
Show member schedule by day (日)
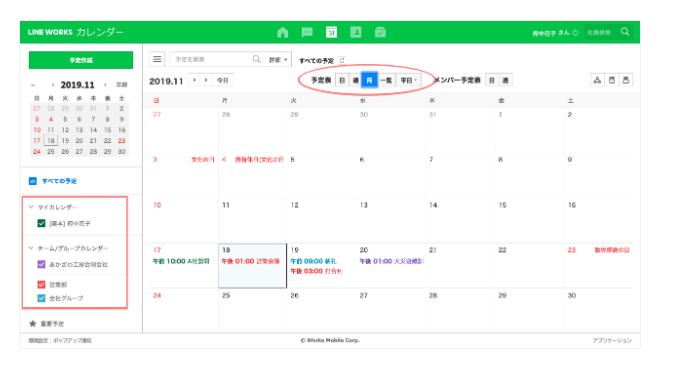coord(492,80)
